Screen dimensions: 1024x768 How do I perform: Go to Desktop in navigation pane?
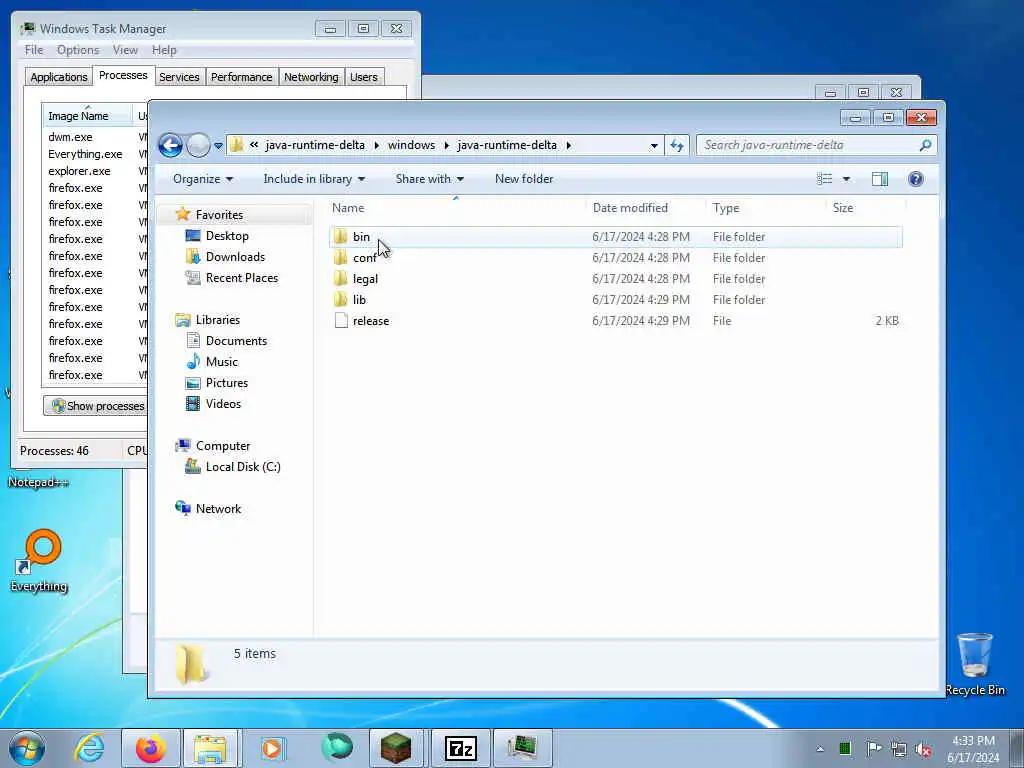click(227, 236)
